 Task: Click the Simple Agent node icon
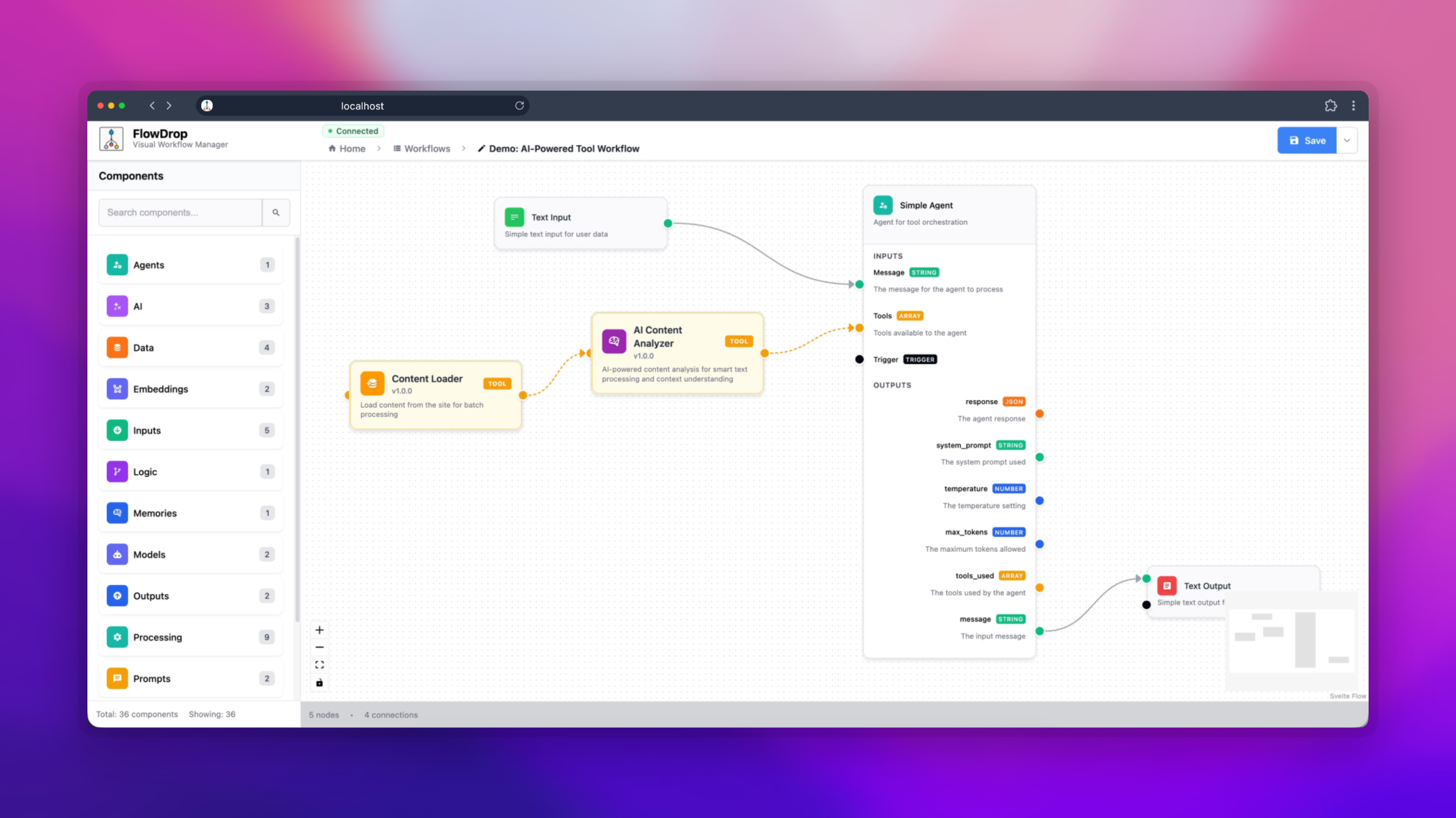point(883,204)
